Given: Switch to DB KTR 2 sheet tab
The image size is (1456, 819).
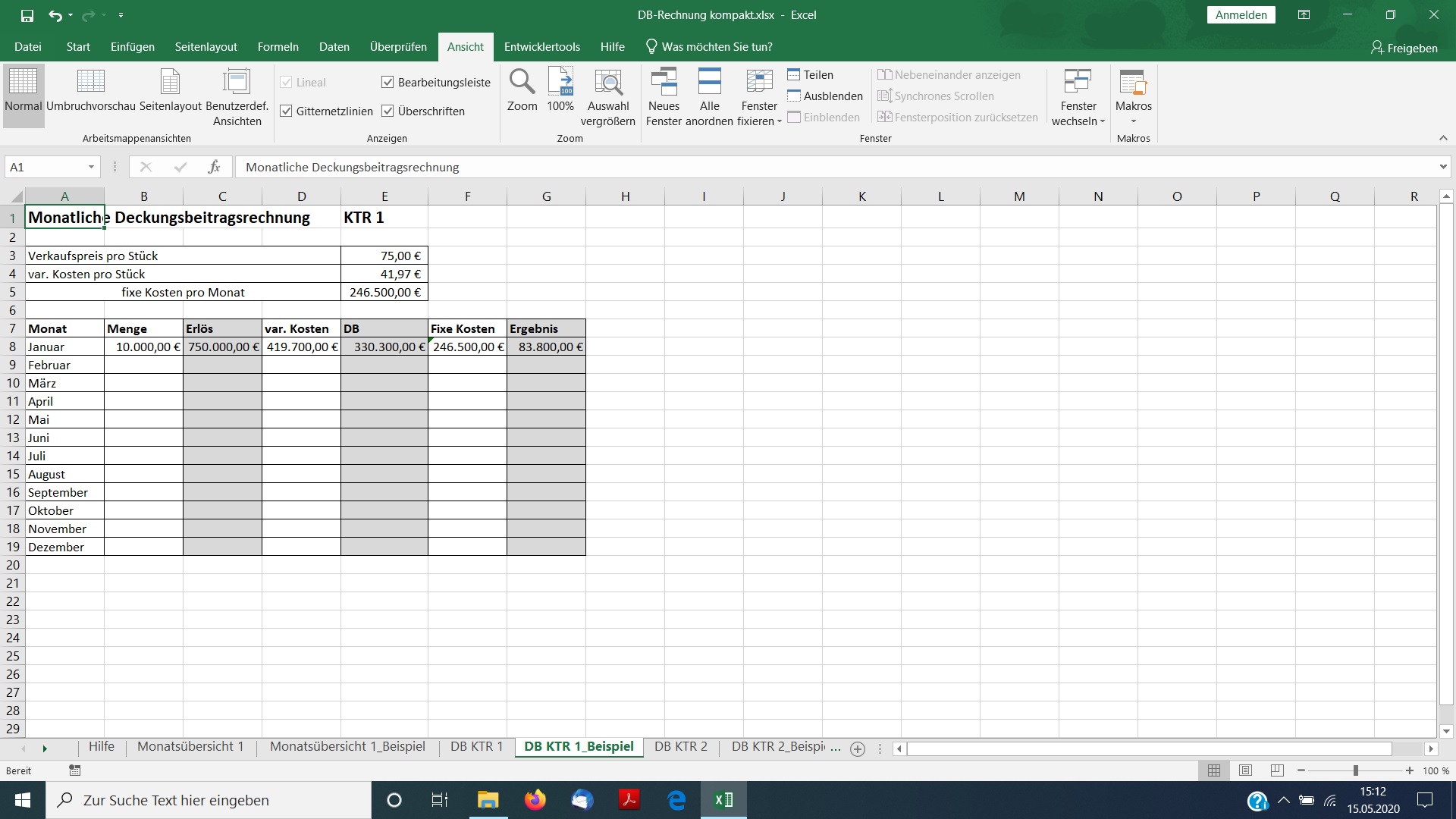Looking at the screenshot, I should [x=680, y=746].
